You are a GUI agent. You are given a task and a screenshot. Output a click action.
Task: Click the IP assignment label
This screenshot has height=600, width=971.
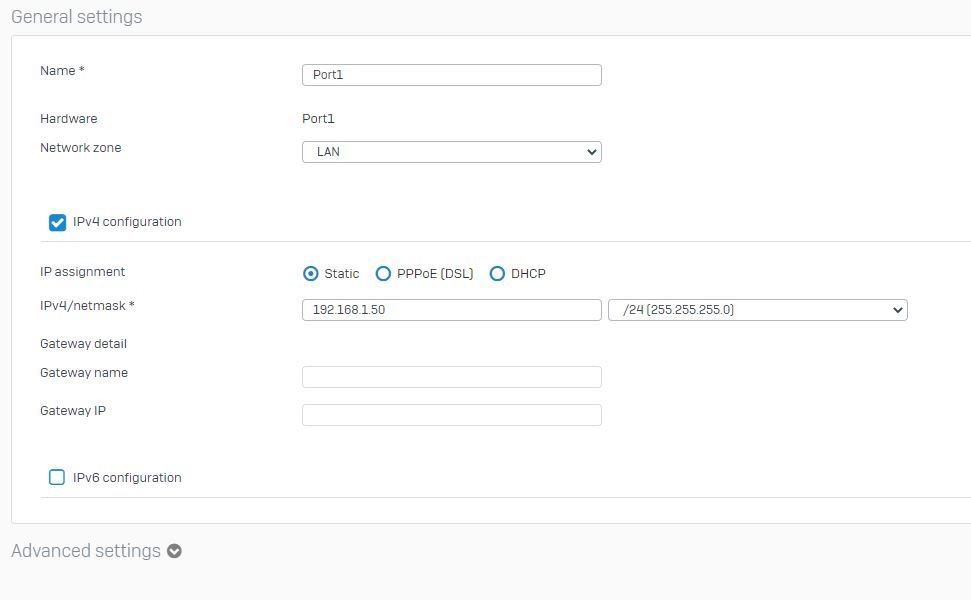point(82,272)
